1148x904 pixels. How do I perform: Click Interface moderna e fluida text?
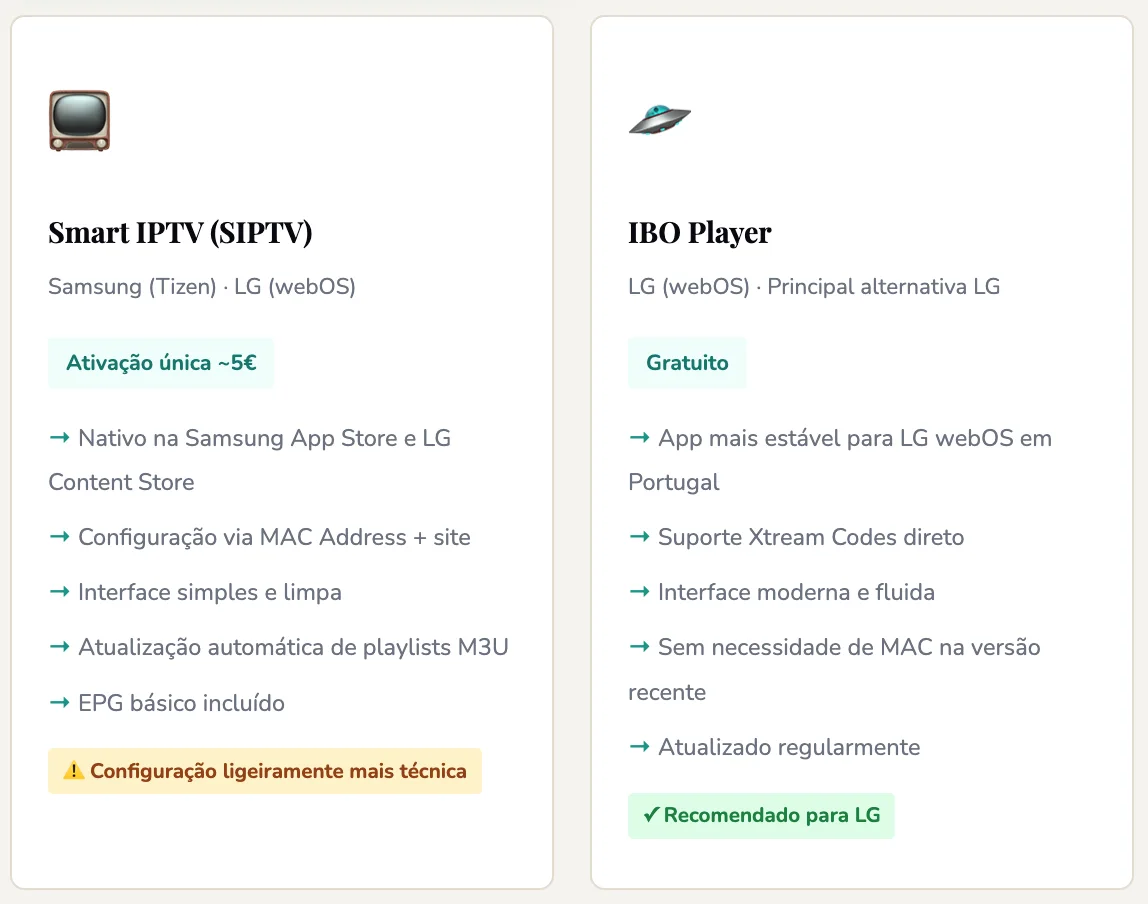pos(796,592)
